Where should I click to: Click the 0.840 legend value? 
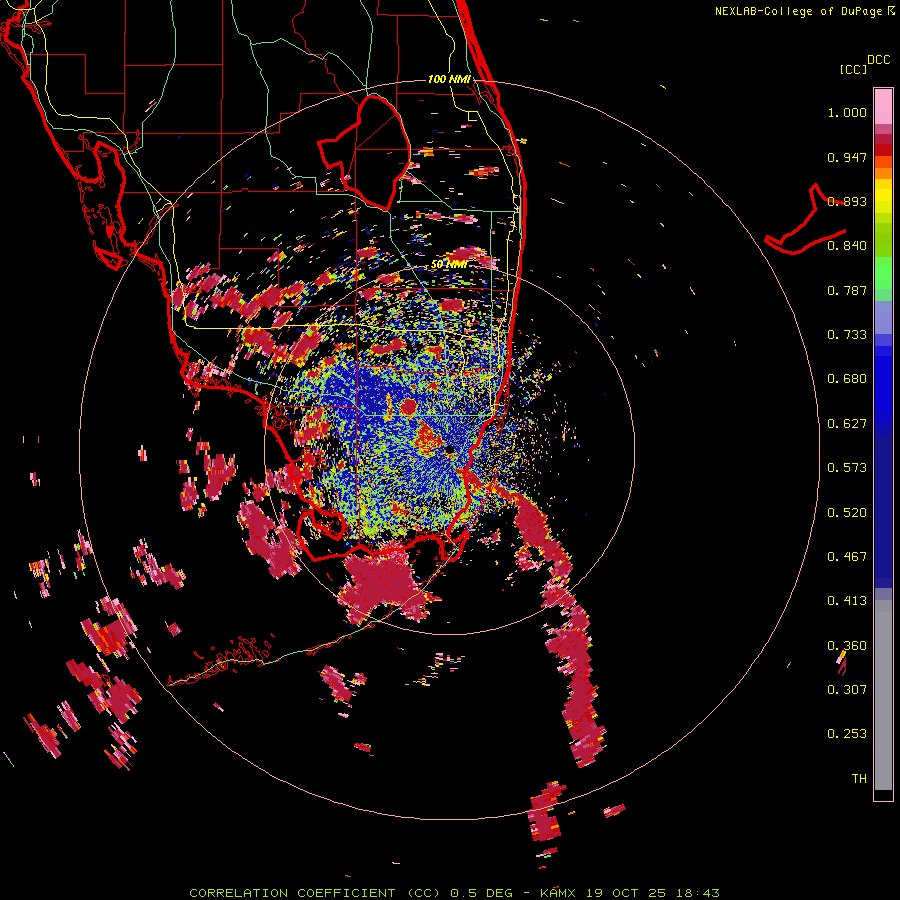[x=847, y=246]
